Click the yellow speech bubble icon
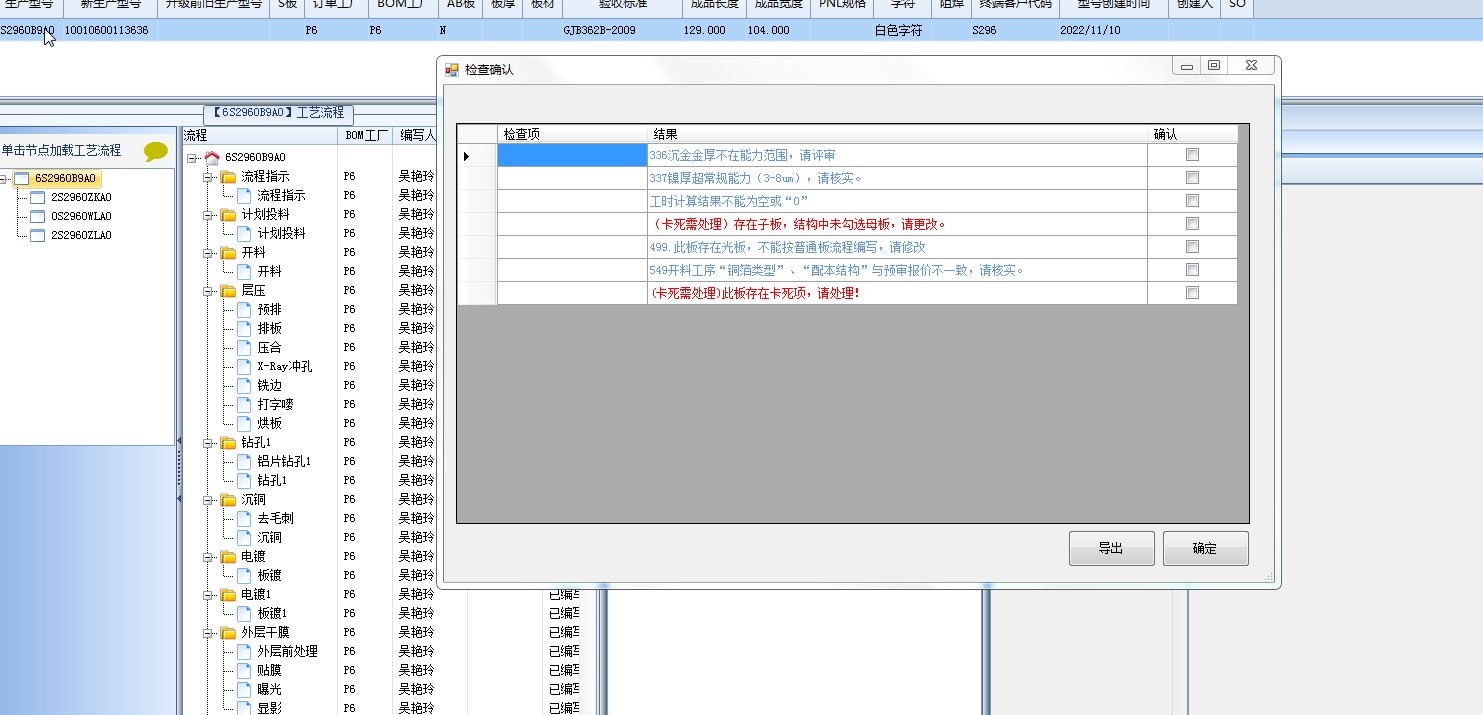The height and width of the screenshot is (715, 1483). 156,151
